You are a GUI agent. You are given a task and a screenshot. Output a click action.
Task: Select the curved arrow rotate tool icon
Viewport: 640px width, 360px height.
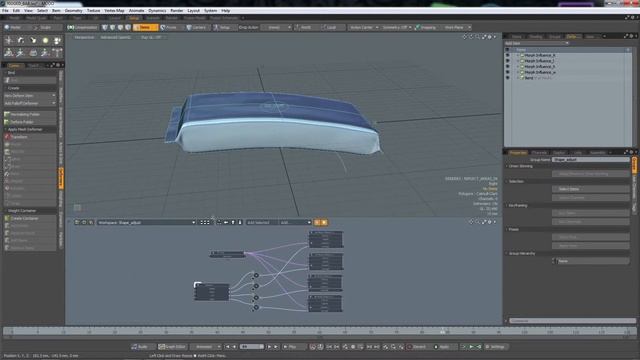pos(21,40)
